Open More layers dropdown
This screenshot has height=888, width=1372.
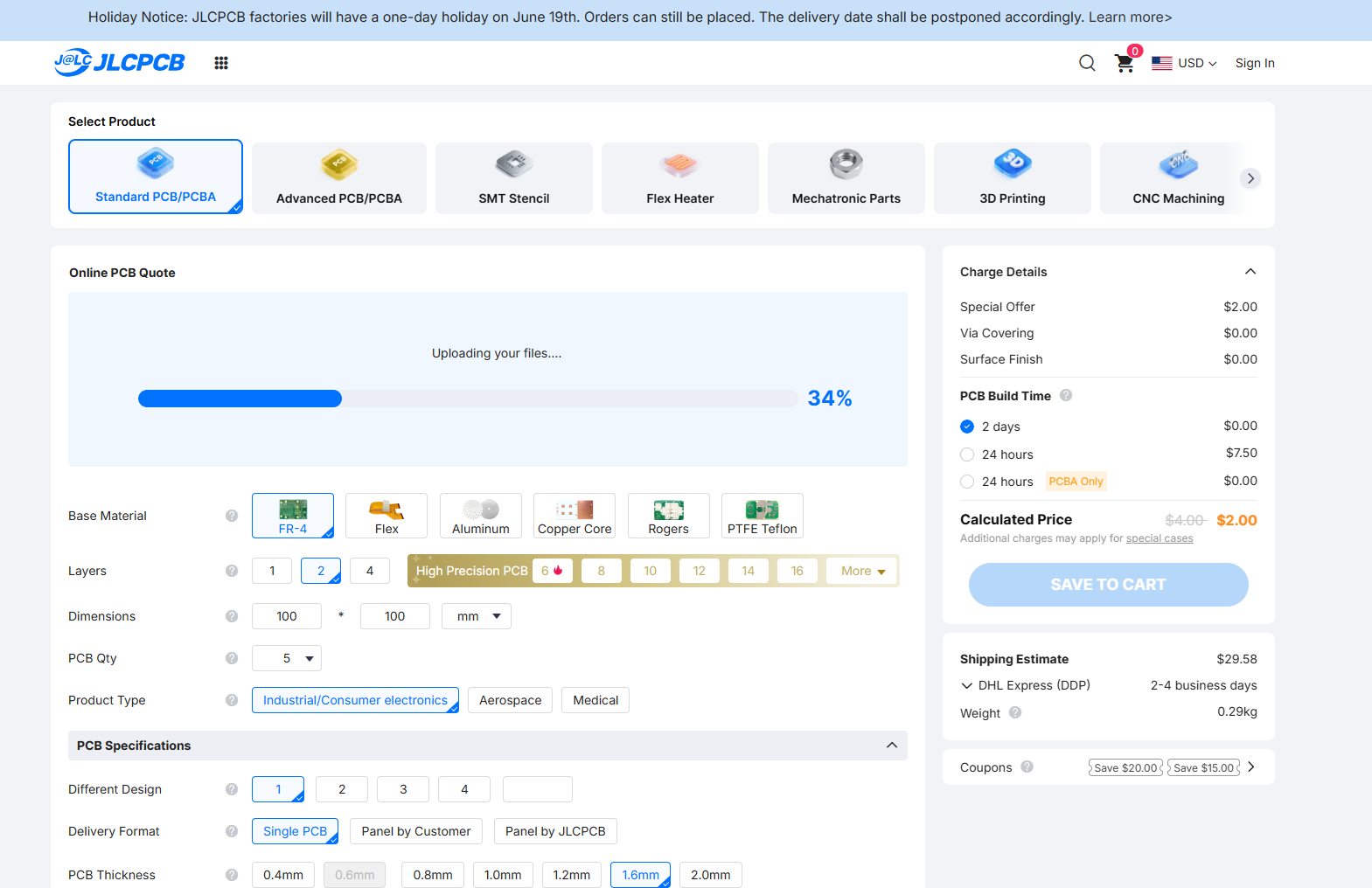coord(862,571)
